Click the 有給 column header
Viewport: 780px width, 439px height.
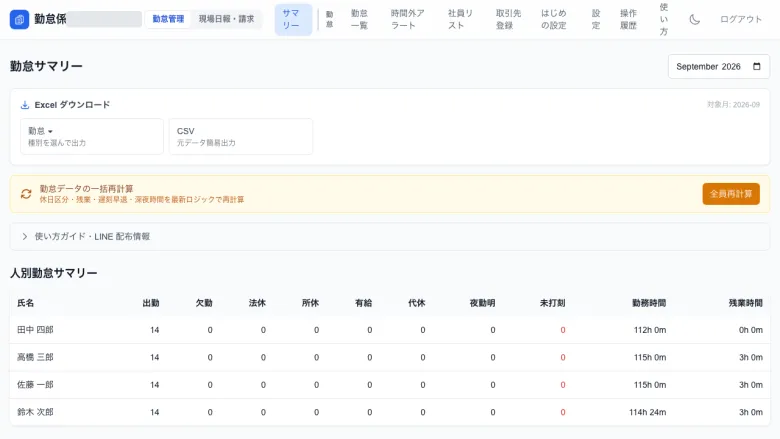364,303
